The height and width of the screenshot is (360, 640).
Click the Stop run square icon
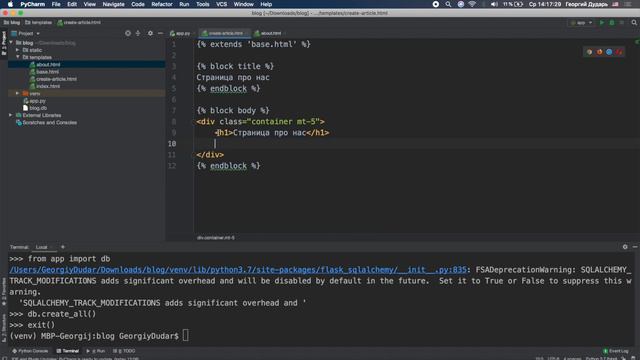click(x=622, y=23)
